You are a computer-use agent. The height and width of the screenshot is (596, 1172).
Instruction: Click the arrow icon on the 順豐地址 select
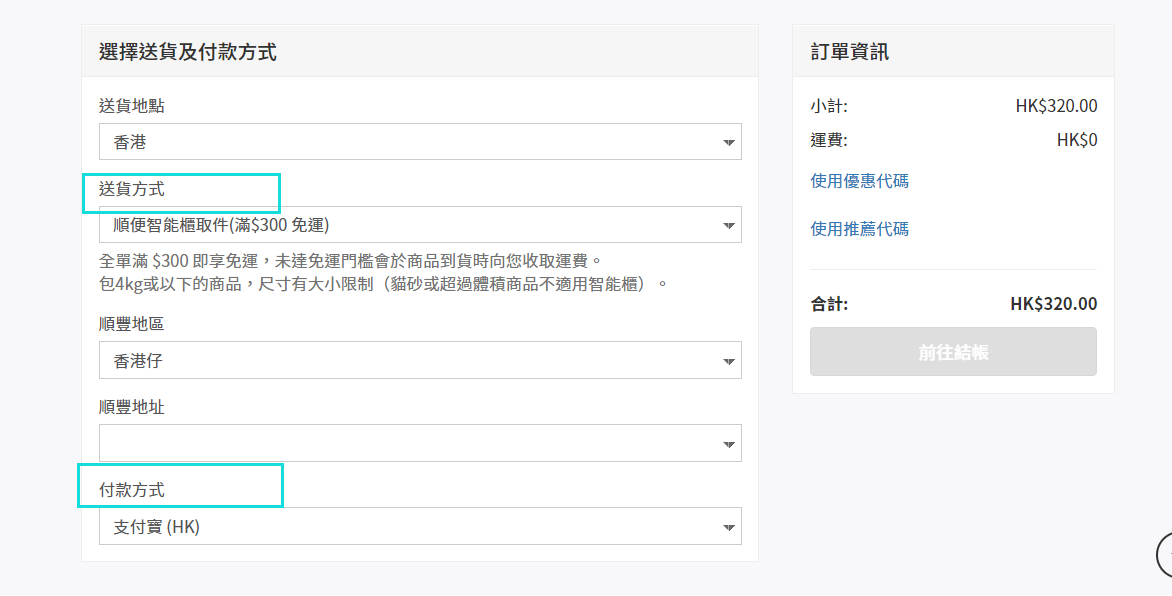click(x=729, y=445)
